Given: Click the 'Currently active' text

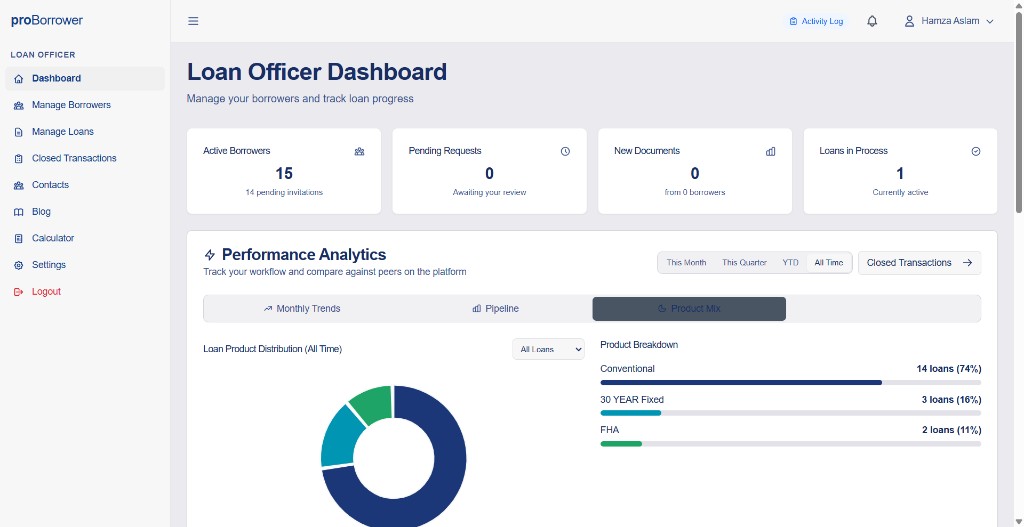Looking at the screenshot, I should 900,193.
